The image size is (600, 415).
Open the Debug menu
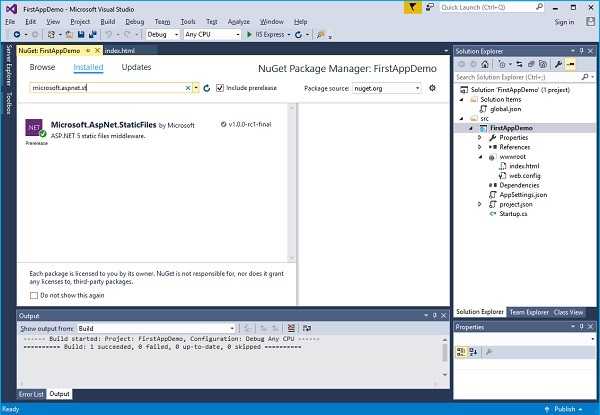click(135, 22)
